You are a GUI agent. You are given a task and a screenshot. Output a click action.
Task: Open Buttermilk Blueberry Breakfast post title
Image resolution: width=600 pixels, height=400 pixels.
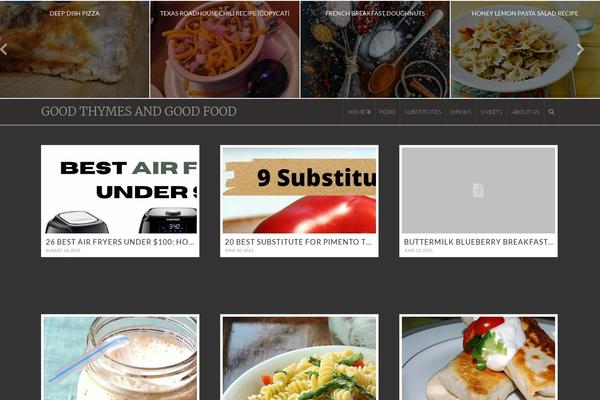click(x=478, y=242)
